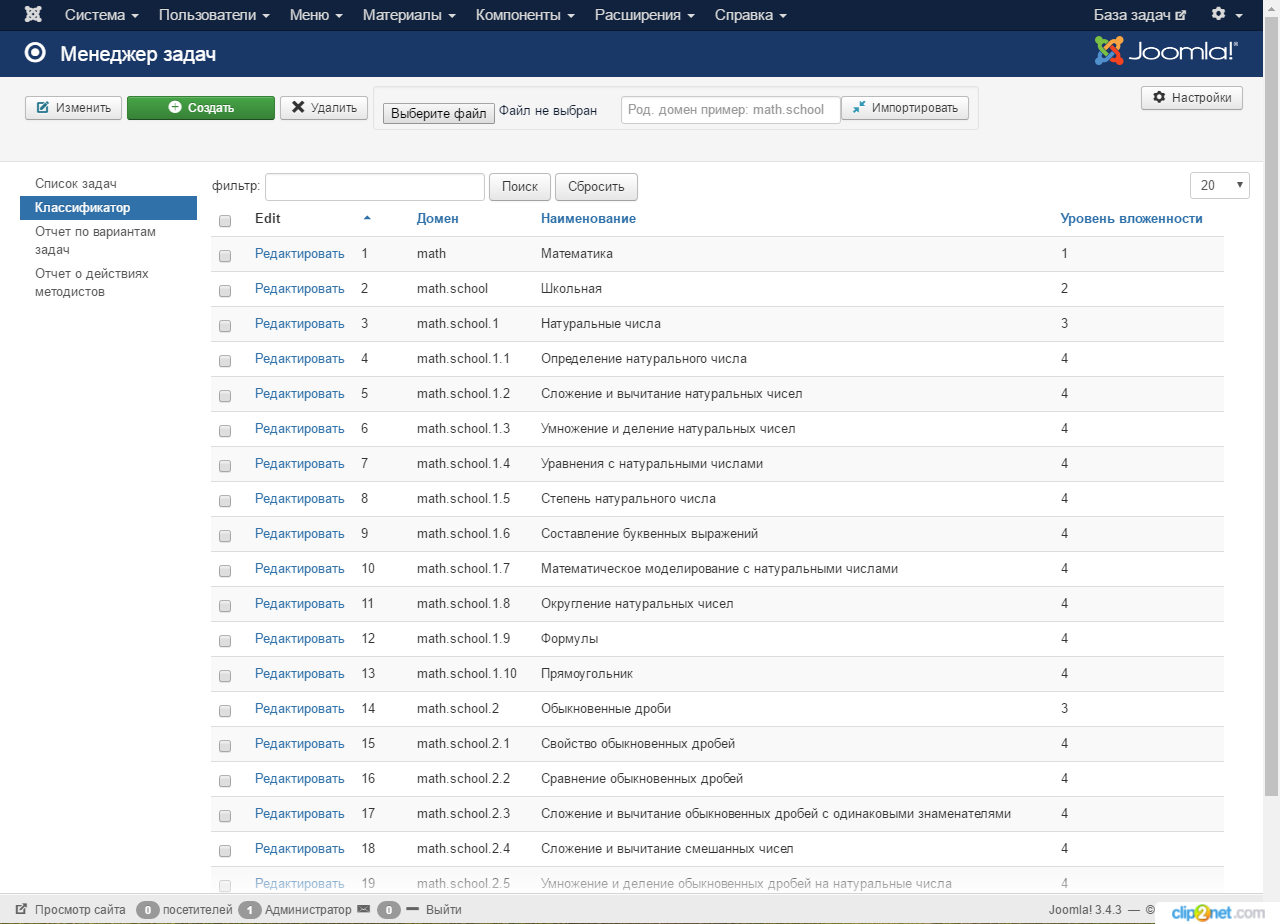
Task: Open Список задач in the sidebar
Action: [76, 184]
